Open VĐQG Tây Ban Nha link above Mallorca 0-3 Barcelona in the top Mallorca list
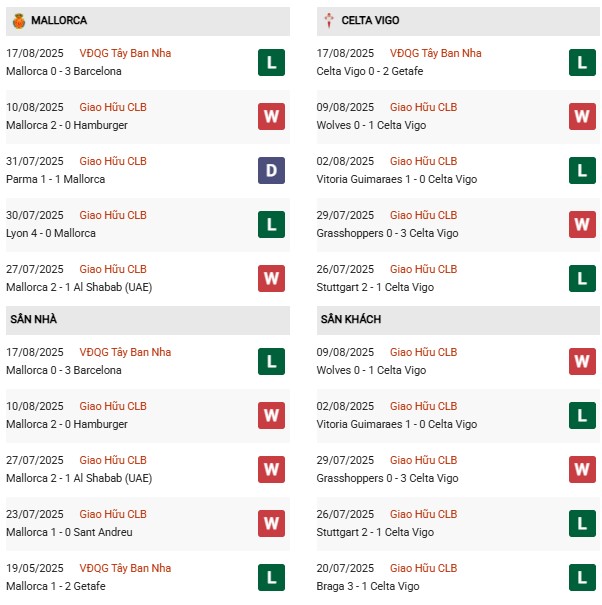The width and height of the screenshot is (602, 605). 125,53
